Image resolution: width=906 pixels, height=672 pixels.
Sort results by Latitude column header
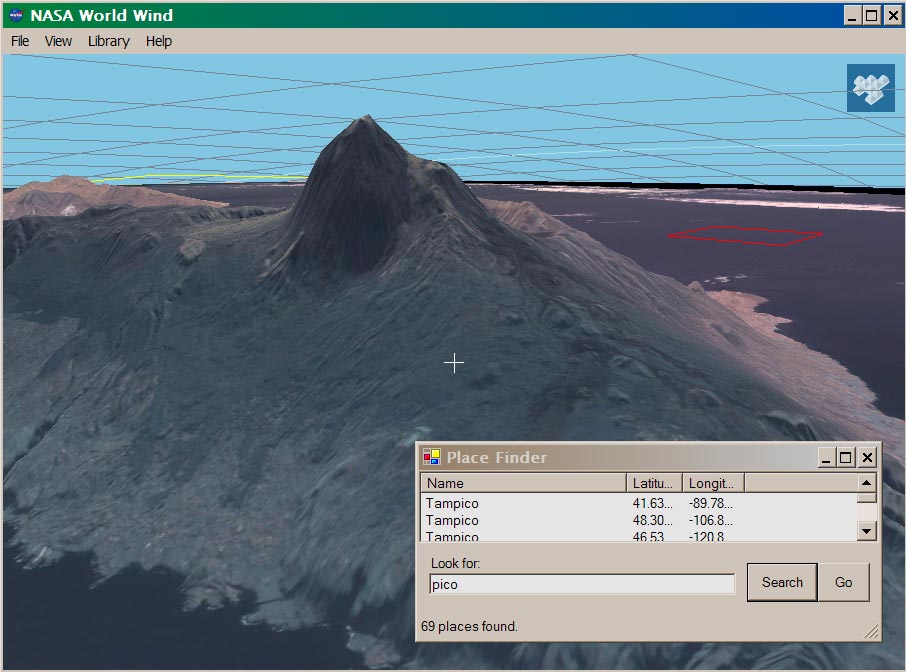pos(654,482)
